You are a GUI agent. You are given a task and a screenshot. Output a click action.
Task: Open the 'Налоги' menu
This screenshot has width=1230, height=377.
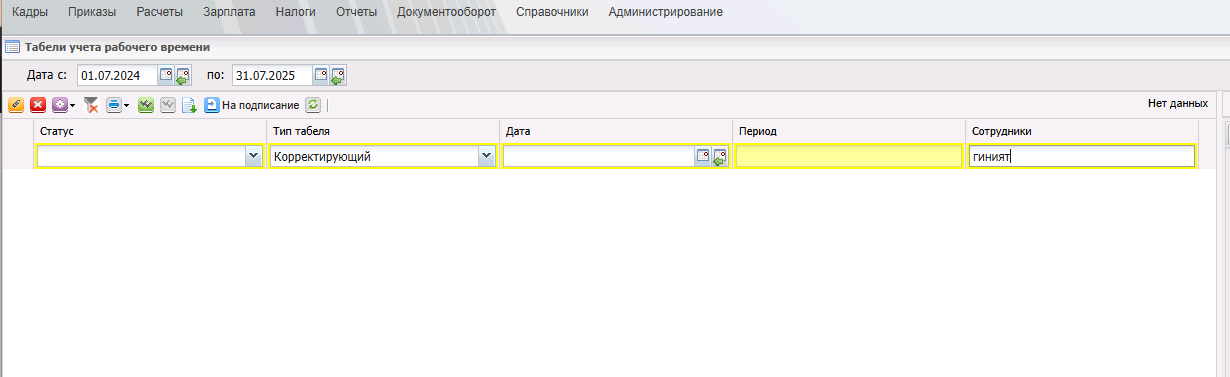pos(296,12)
